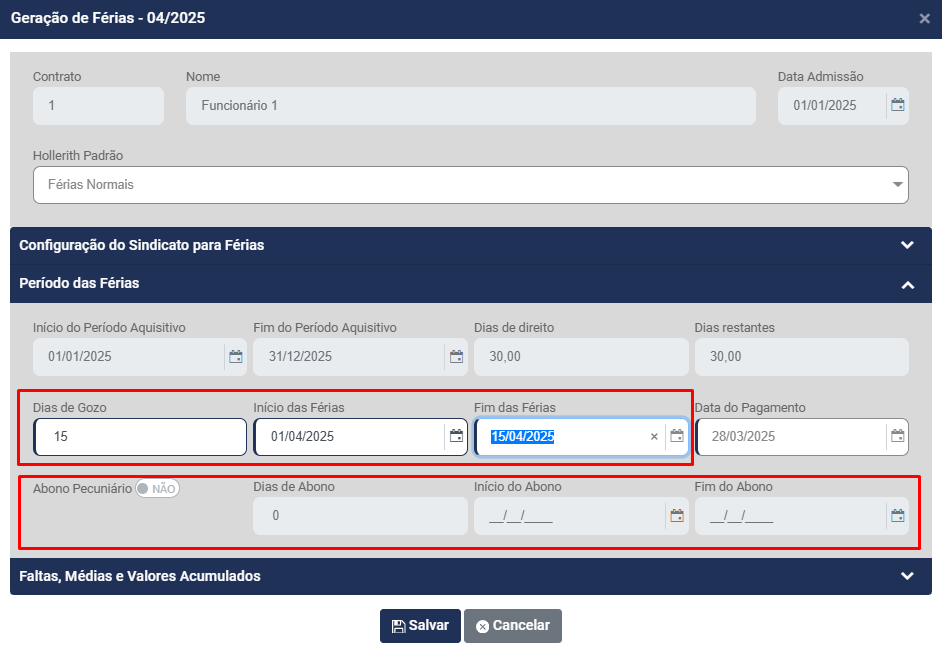Open calendar picker for Fim das Férias
The image size is (942, 645).
click(x=677, y=436)
